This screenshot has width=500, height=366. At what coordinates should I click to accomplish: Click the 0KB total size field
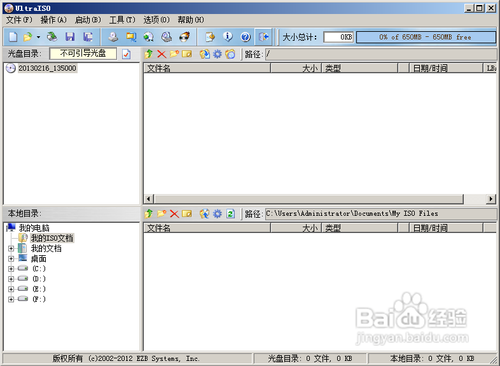coord(338,37)
